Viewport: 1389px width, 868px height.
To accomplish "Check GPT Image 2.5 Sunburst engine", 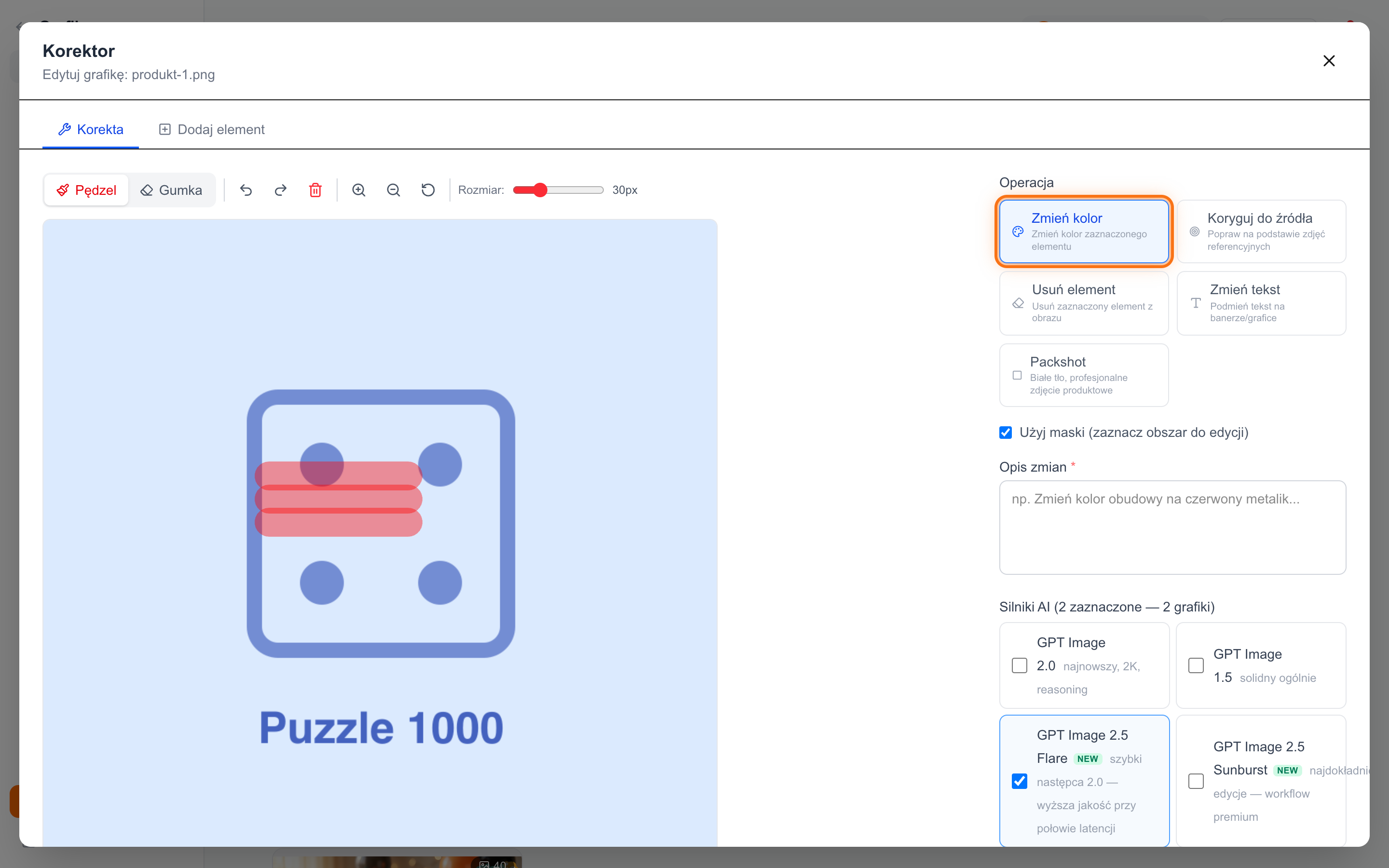I will [1196, 781].
